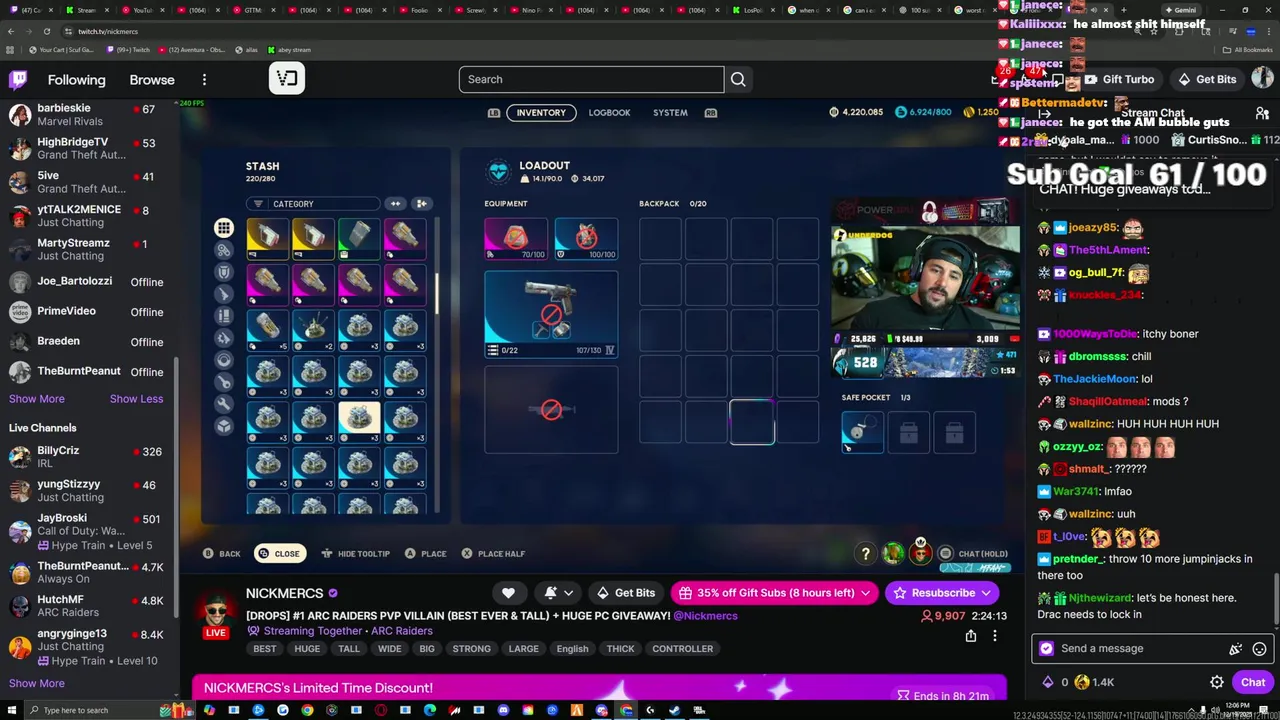Switch to the Following tab
The width and height of the screenshot is (1280, 720).
pos(76,80)
